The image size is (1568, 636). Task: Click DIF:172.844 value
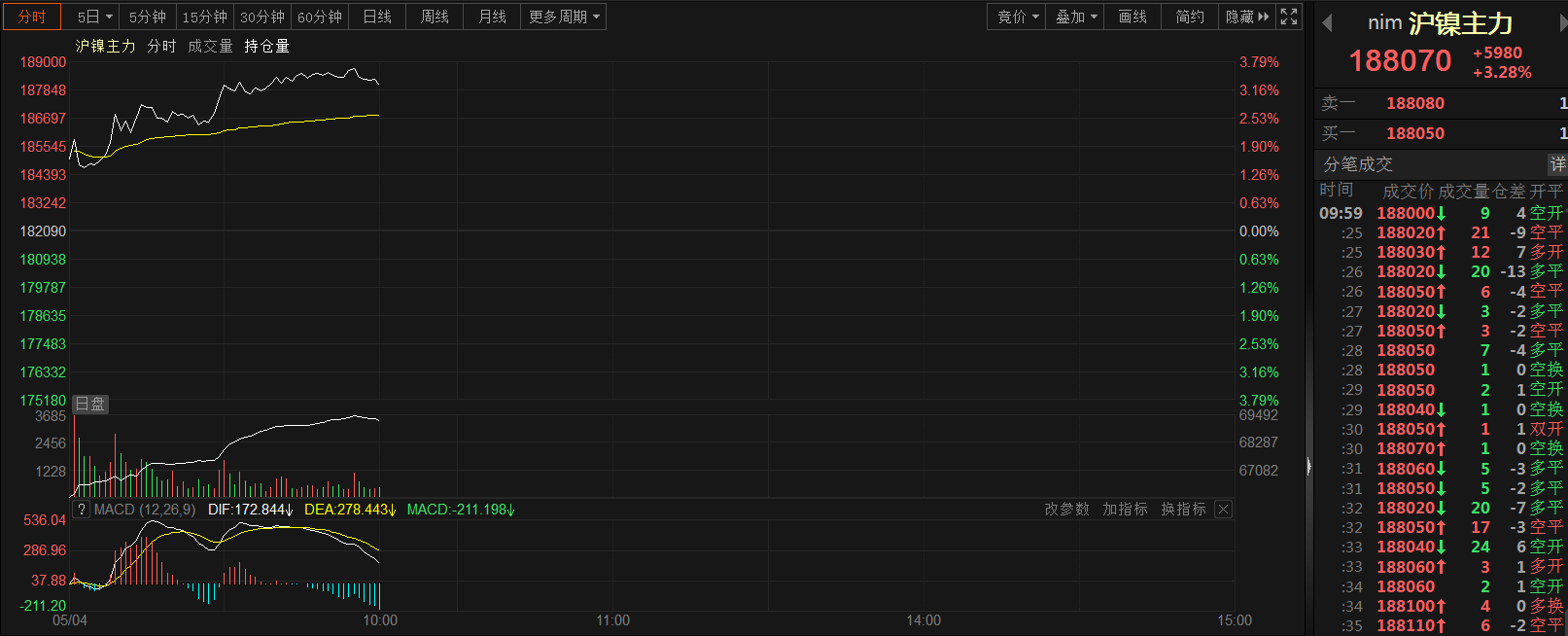click(x=251, y=510)
